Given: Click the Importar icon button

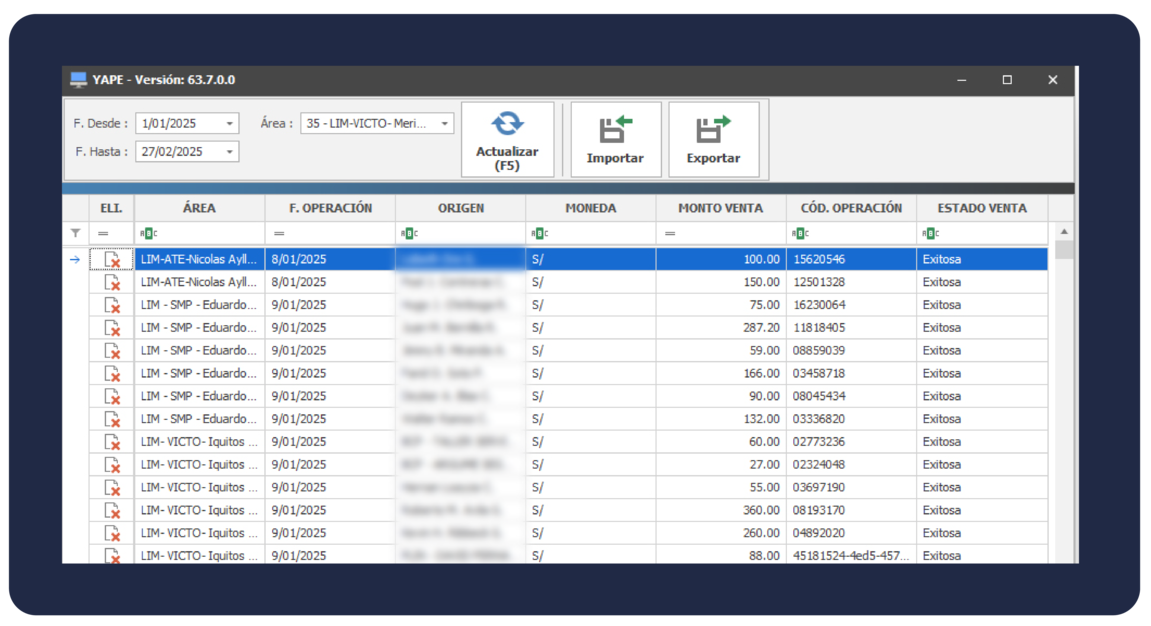Looking at the screenshot, I should click(x=615, y=139).
